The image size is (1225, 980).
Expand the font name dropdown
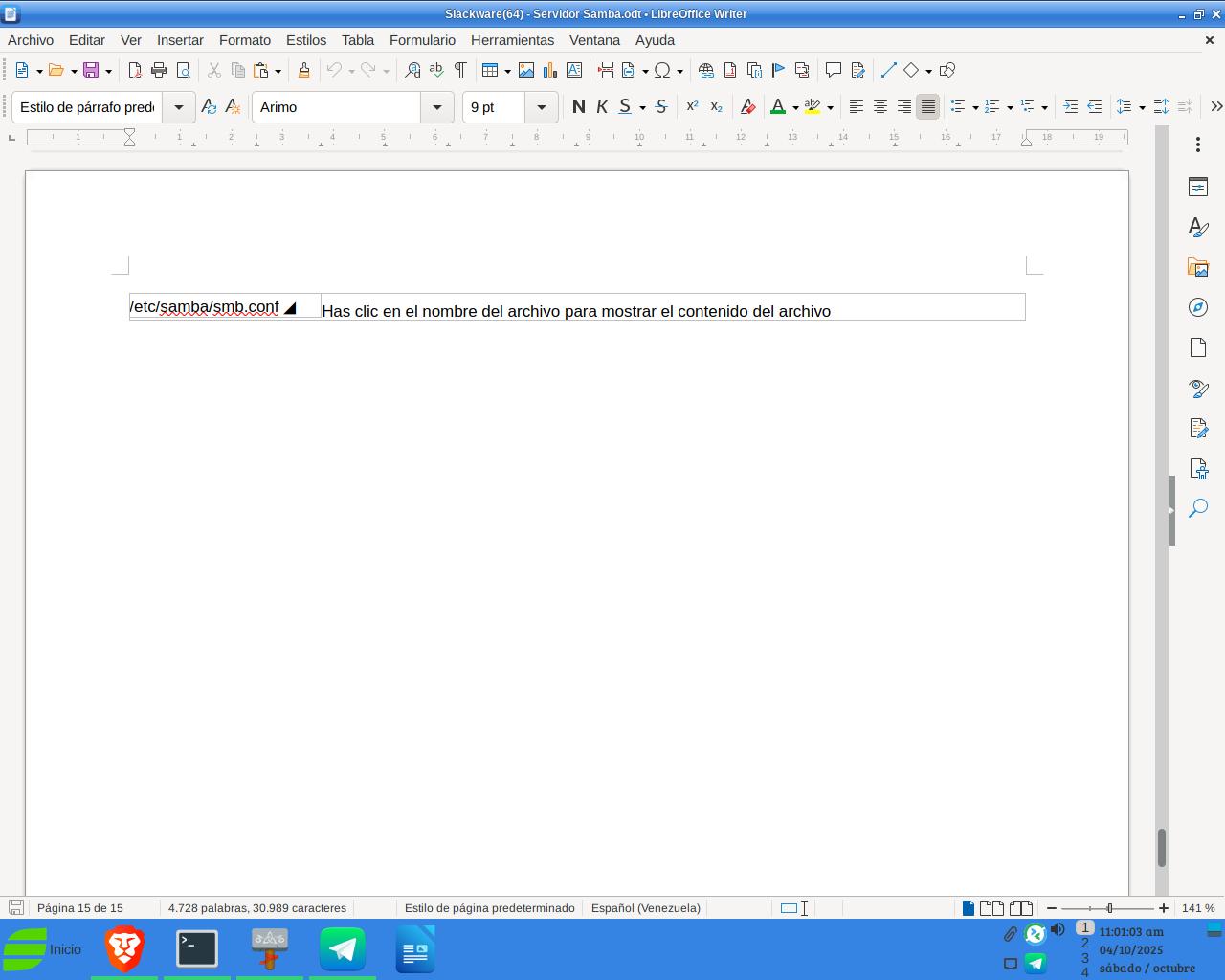(437, 107)
